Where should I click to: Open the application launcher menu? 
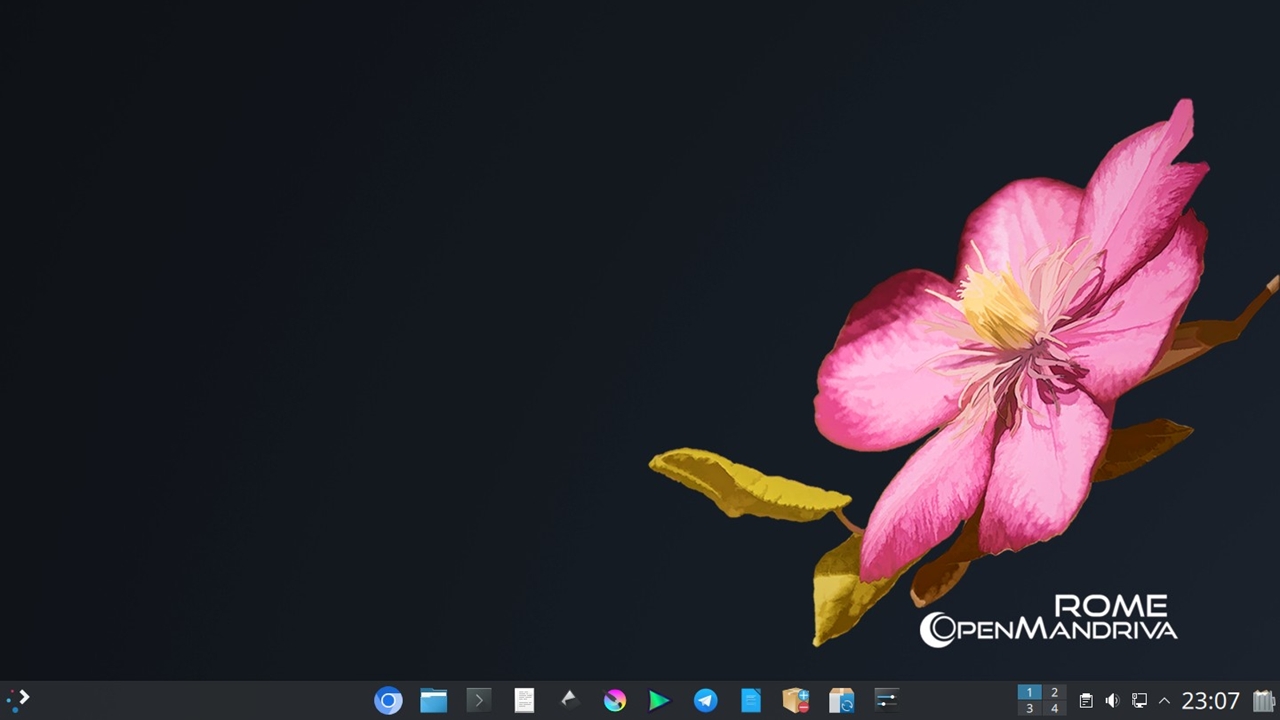(x=18, y=700)
